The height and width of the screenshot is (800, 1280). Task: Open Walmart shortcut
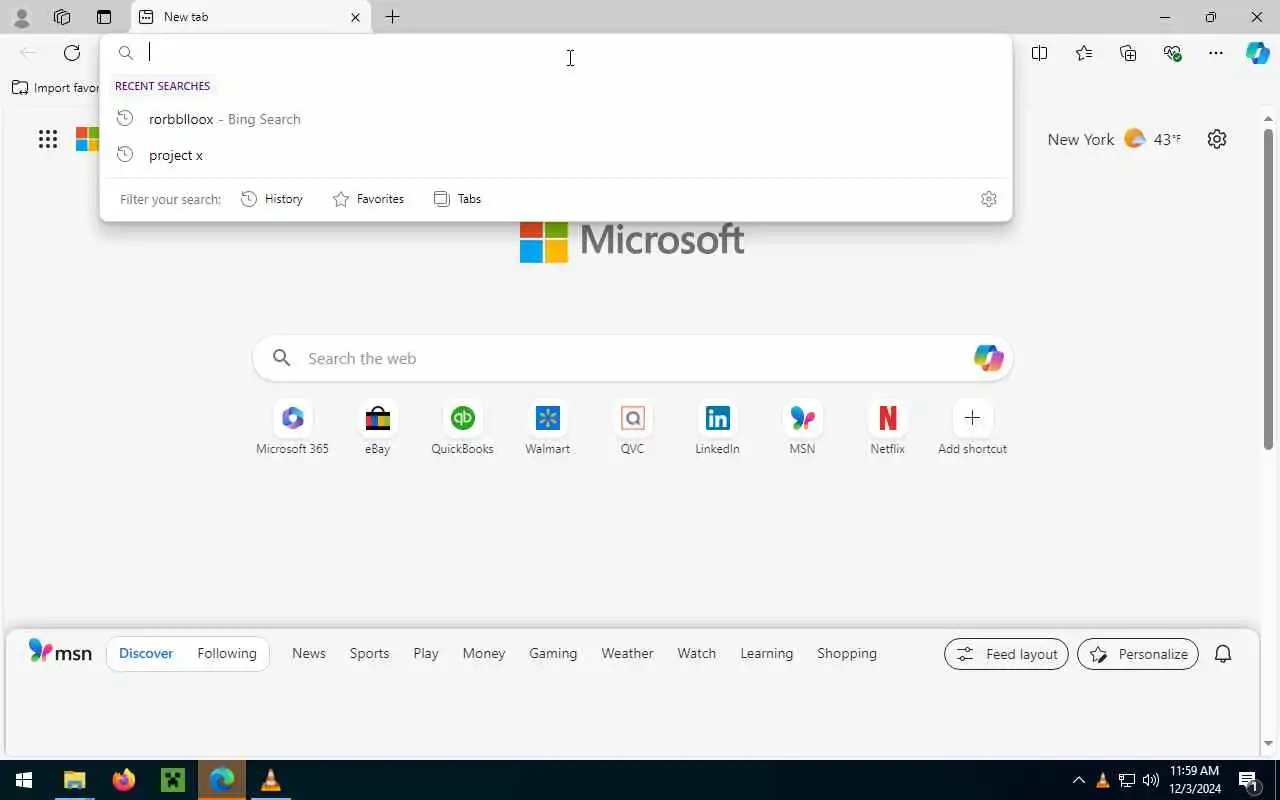click(547, 428)
